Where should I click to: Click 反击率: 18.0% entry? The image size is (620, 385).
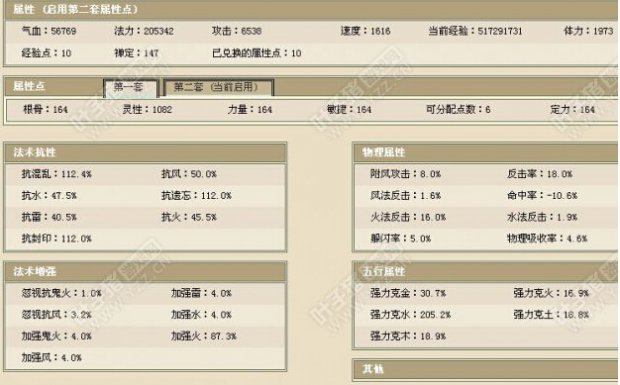pos(540,174)
